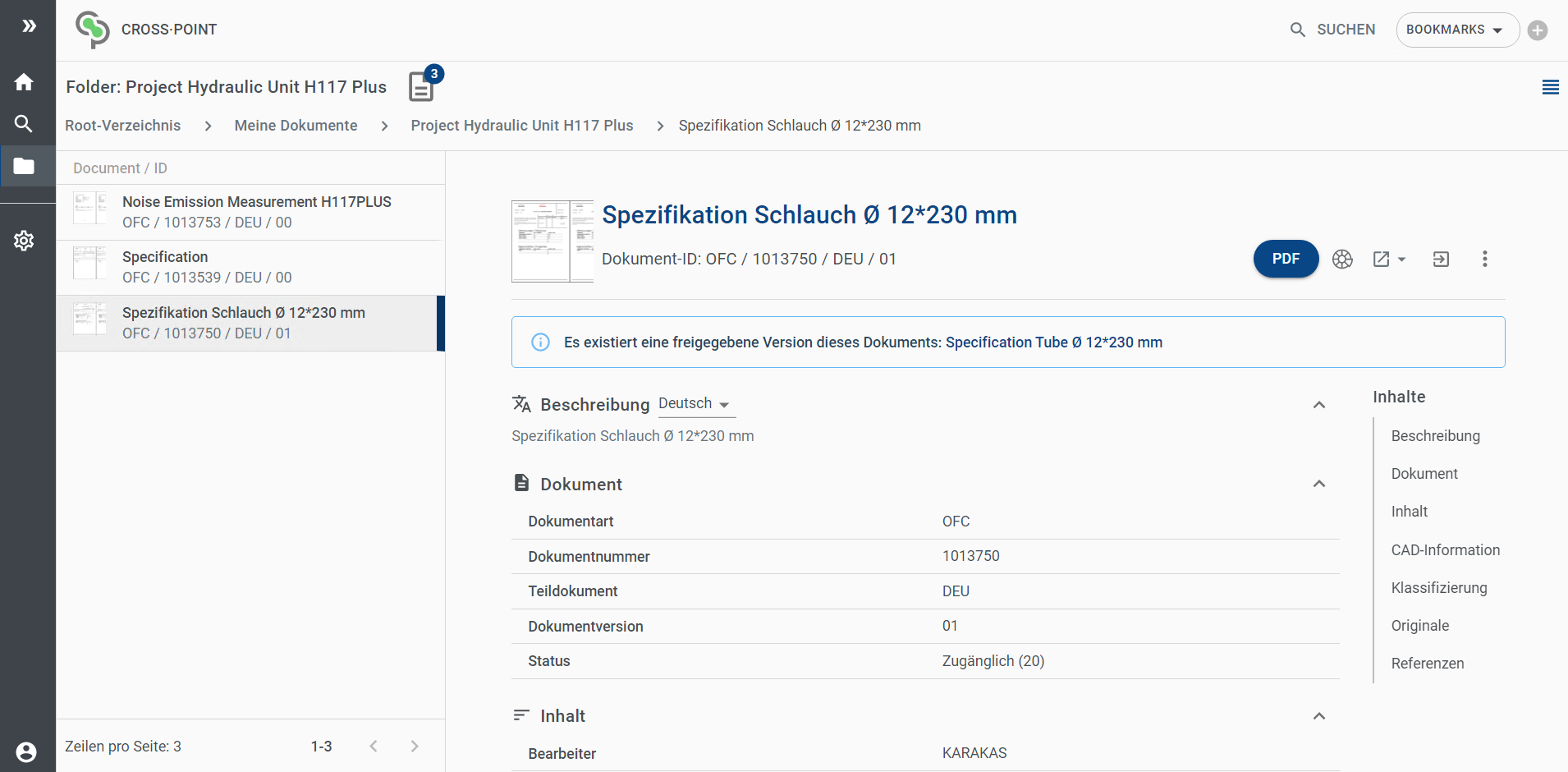Collapse the Dokument section
The image size is (1568, 772).
(x=1319, y=484)
